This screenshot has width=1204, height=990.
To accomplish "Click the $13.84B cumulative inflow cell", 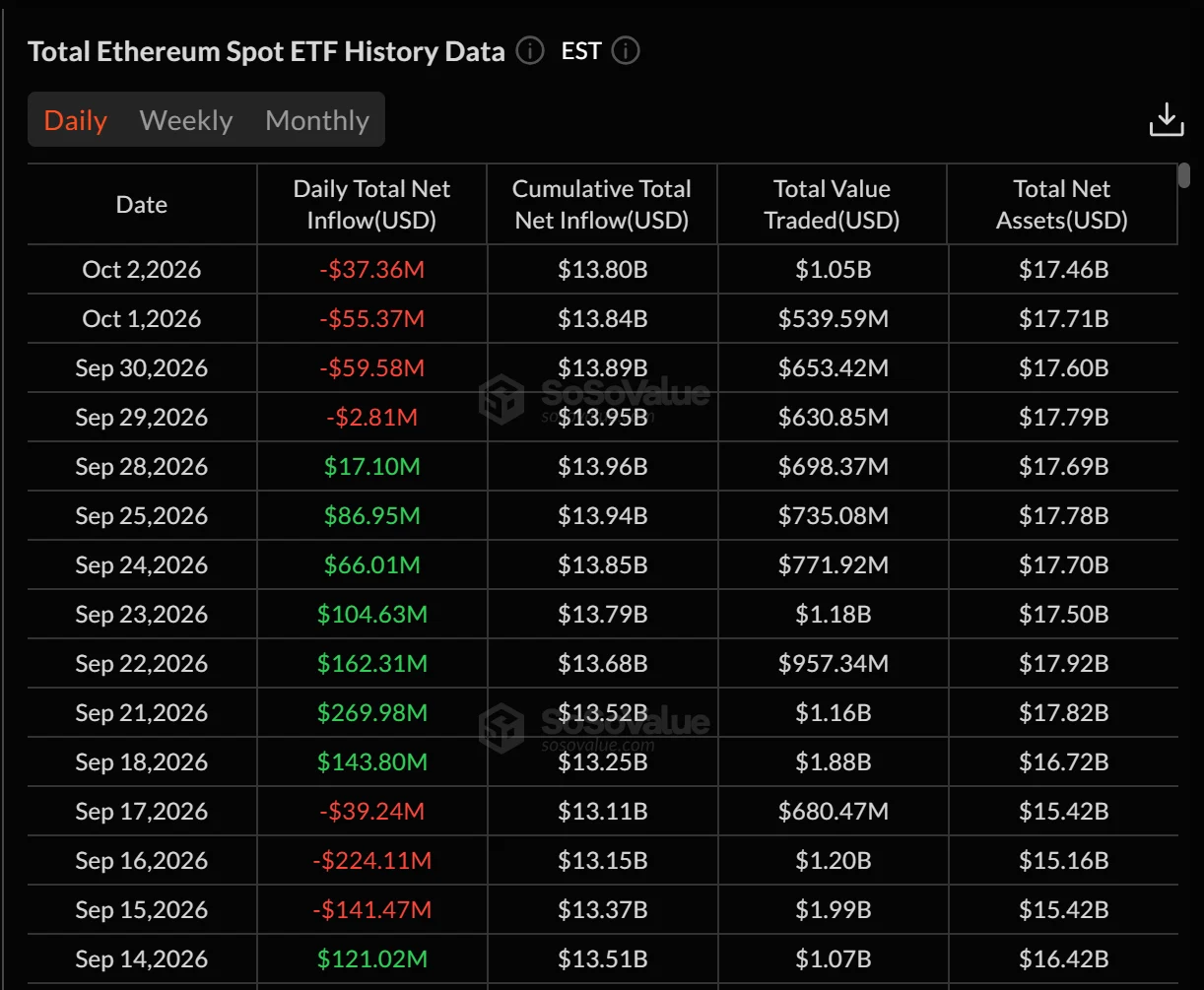I will tap(602, 318).
